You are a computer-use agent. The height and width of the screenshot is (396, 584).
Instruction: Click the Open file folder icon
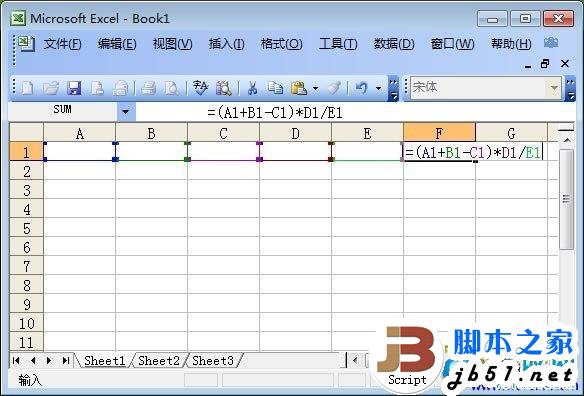click(x=51, y=88)
